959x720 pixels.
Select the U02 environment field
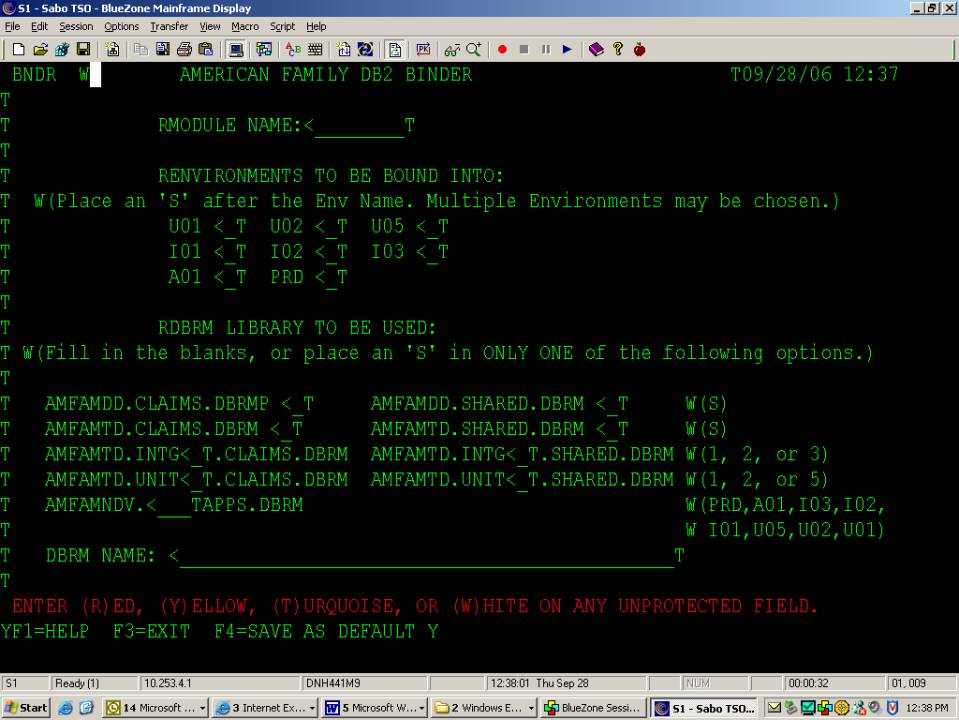[x=332, y=228]
